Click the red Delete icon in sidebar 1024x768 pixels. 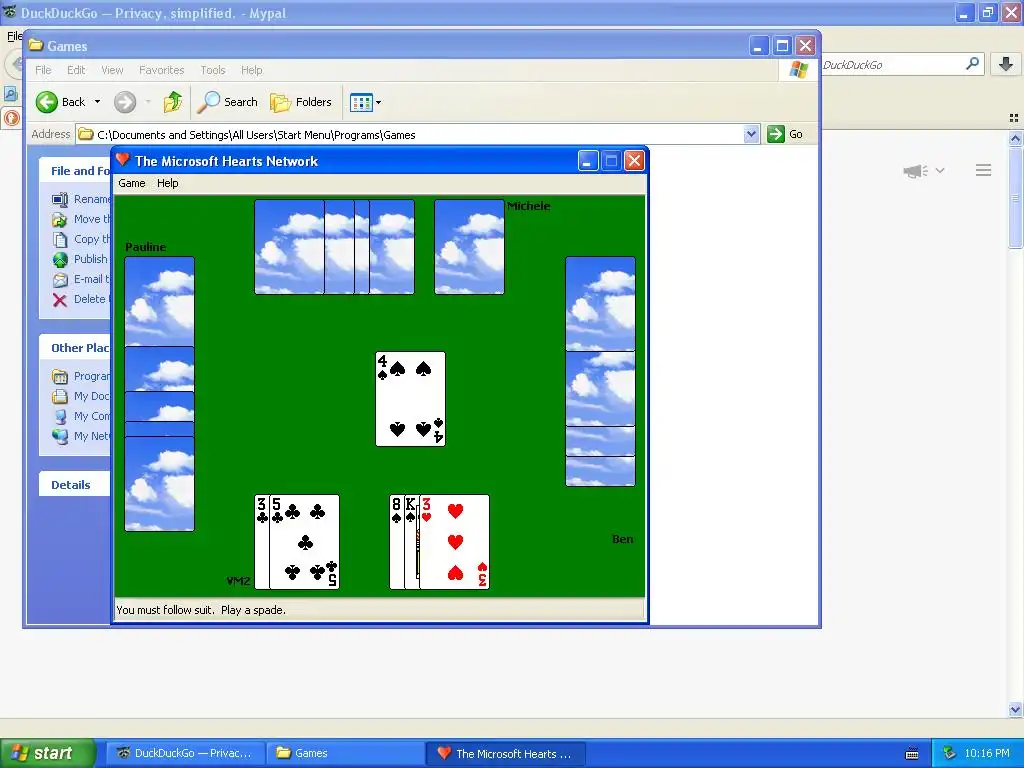click(60, 300)
